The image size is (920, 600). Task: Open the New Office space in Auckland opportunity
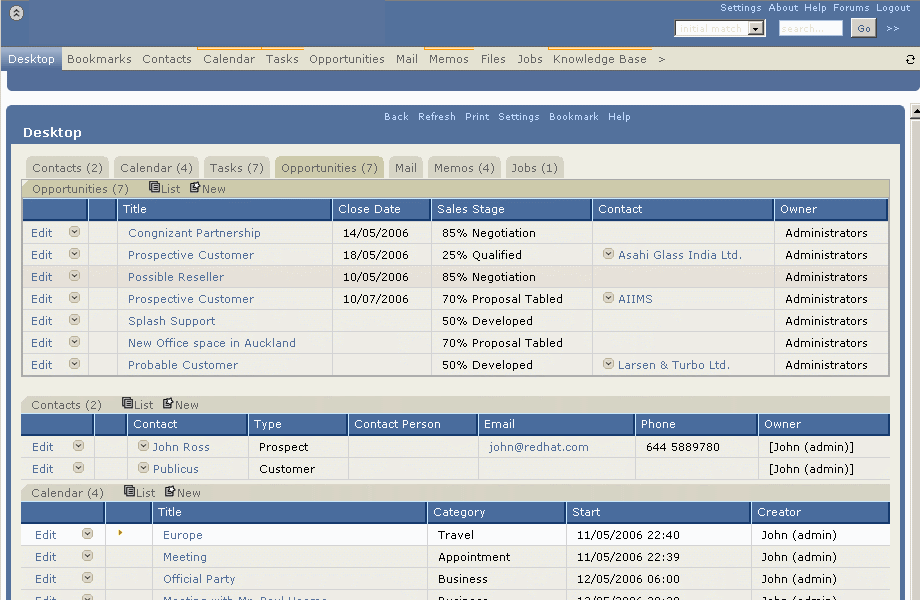tap(212, 343)
